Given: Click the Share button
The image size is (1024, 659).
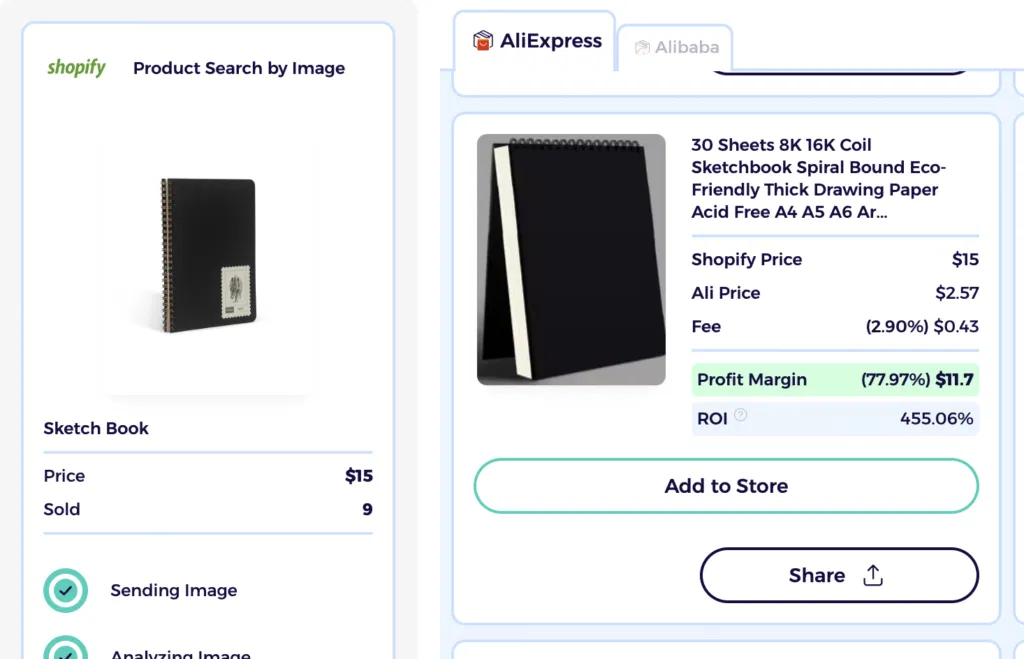Looking at the screenshot, I should click(x=839, y=575).
